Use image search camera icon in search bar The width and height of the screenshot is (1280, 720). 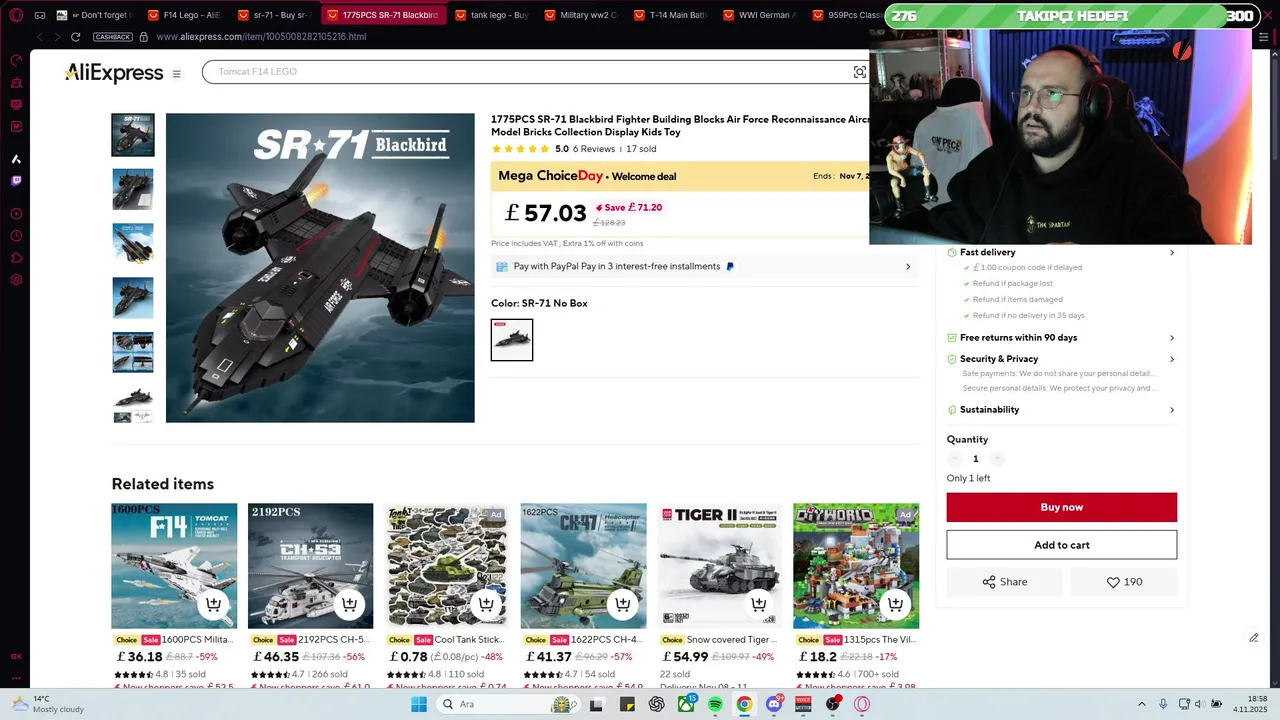click(x=859, y=72)
